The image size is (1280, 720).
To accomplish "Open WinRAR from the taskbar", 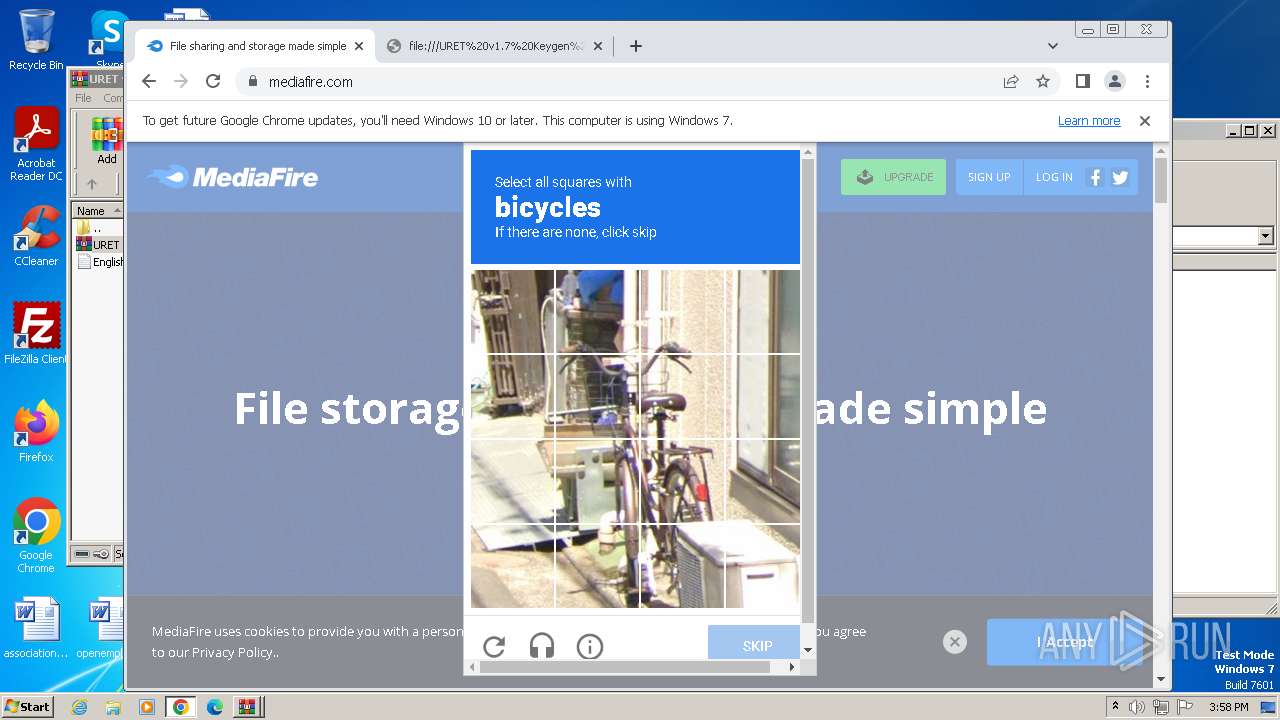I will point(246,707).
